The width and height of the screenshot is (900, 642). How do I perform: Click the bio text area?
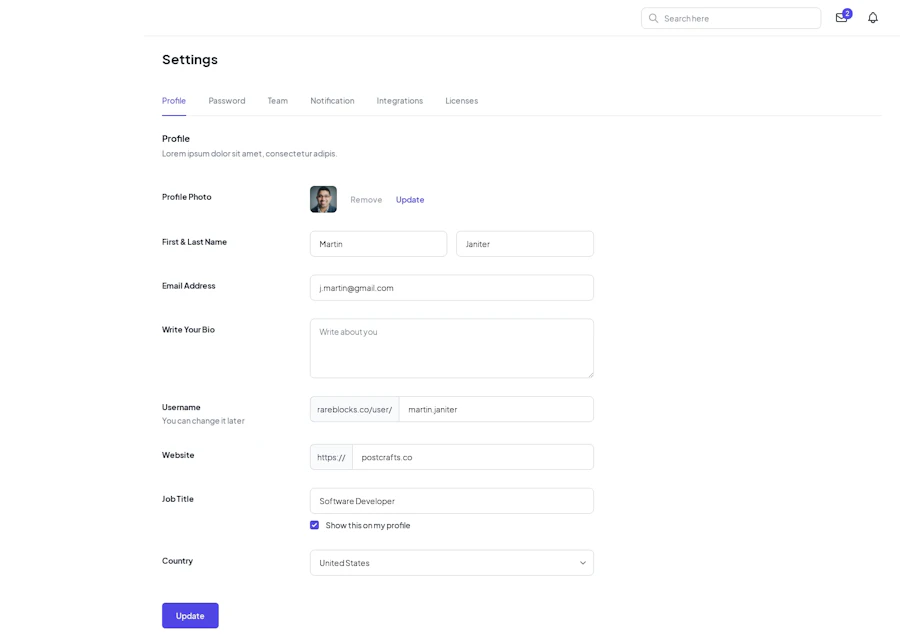click(452, 348)
